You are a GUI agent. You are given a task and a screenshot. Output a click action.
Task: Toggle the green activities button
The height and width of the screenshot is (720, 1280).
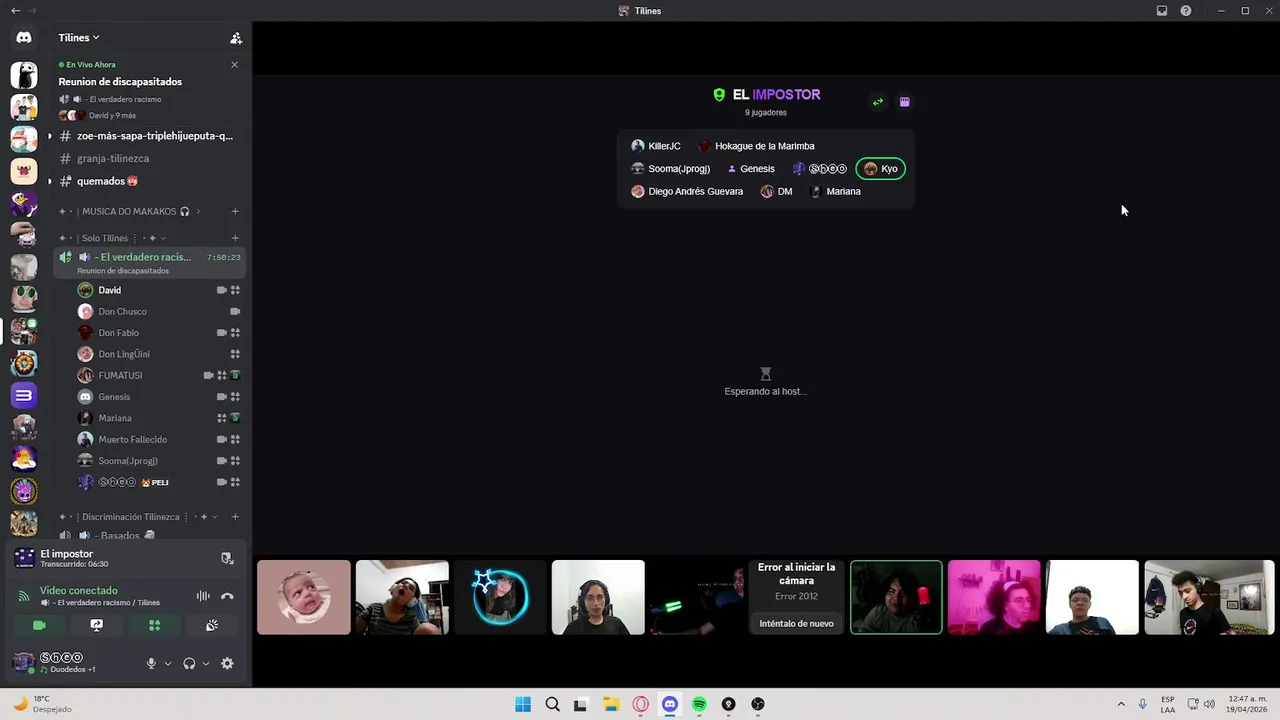pyautogui.click(x=154, y=625)
